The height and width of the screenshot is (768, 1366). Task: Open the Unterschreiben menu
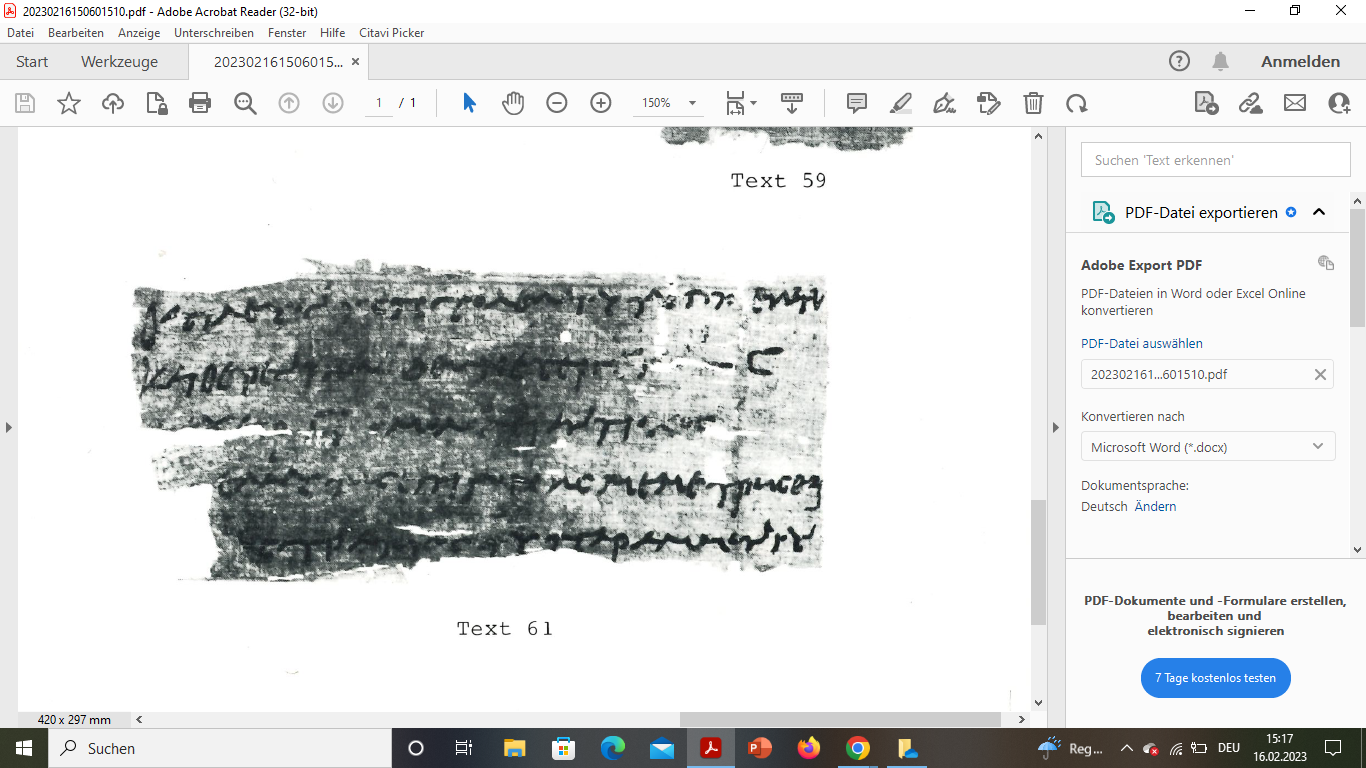point(214,33)
